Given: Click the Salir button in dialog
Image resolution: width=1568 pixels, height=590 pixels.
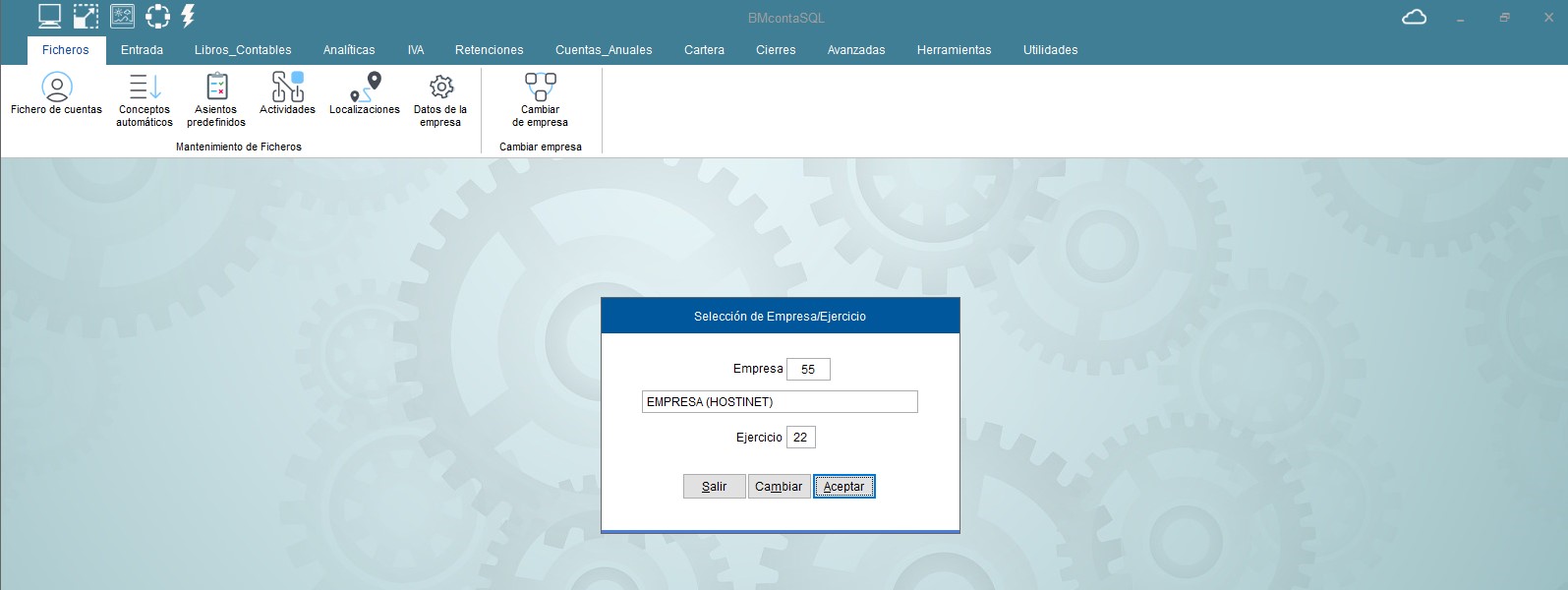Looking at the screenshot, I should coord(714,487).
